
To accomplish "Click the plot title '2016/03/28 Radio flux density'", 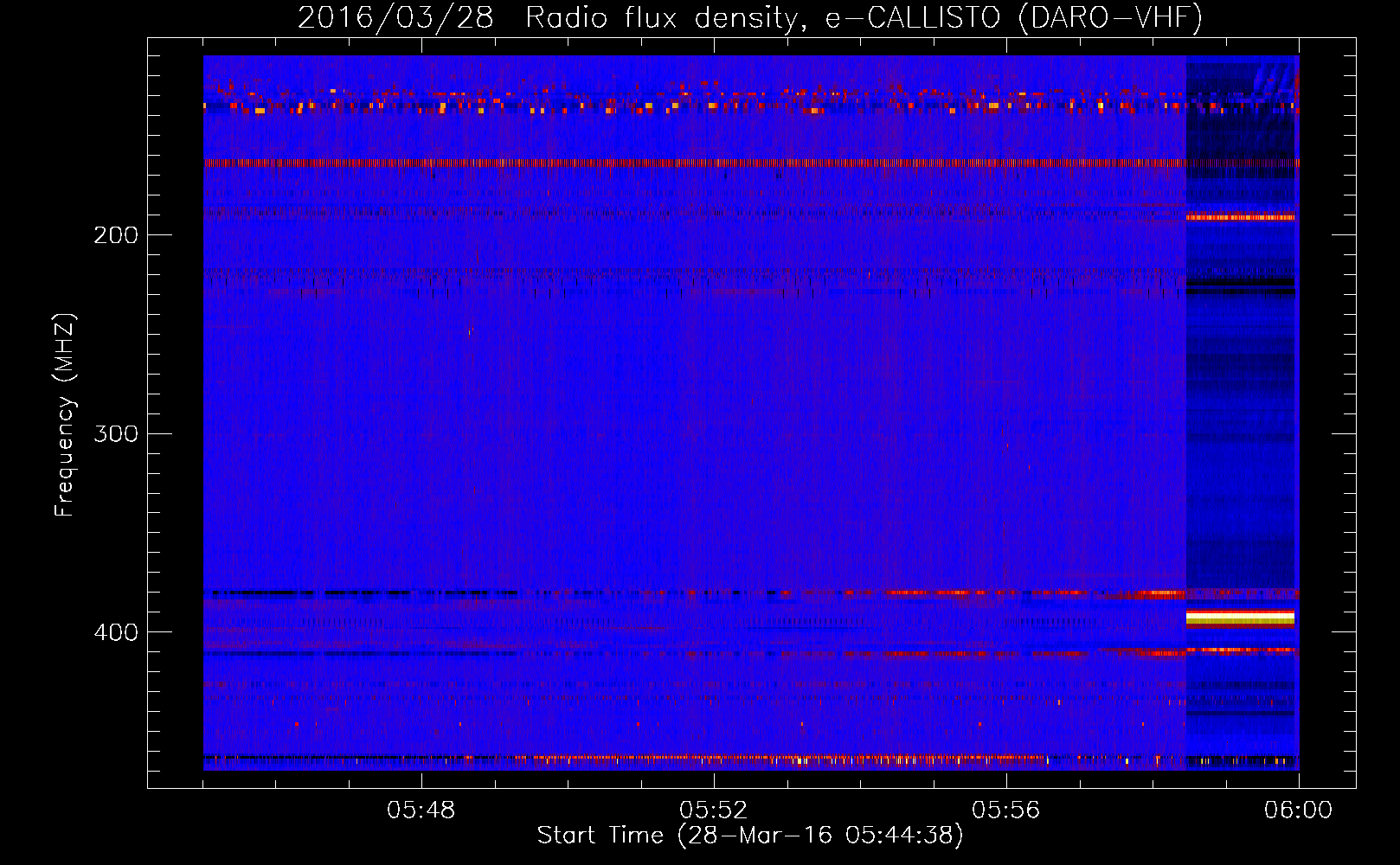I will point(750,17).
